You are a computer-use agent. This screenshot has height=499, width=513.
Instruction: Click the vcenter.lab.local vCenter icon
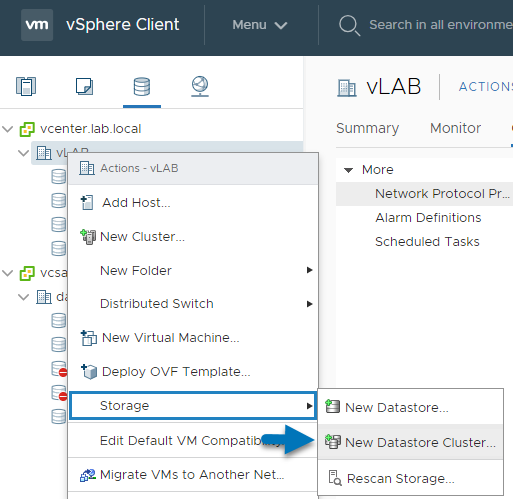(x=27, y=129)
